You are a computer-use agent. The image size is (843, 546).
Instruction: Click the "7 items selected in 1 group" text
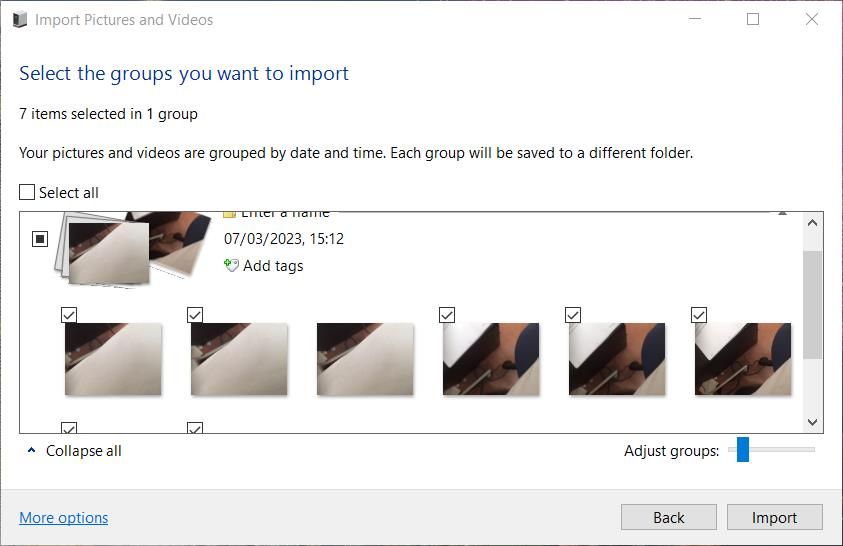109,114
